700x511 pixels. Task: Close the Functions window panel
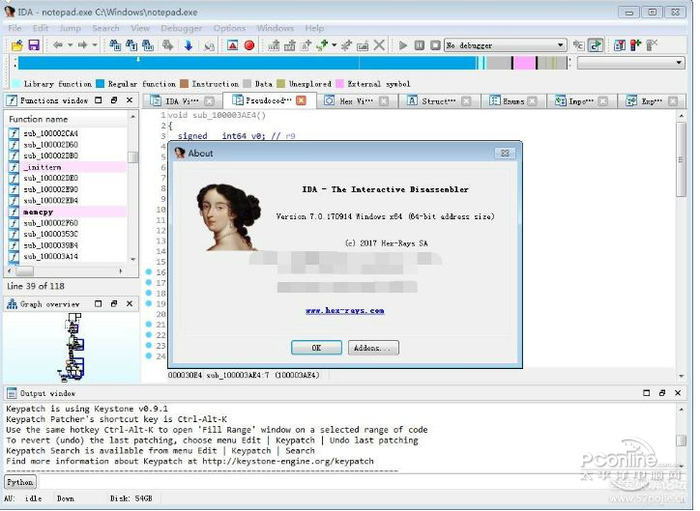[129, 100]
